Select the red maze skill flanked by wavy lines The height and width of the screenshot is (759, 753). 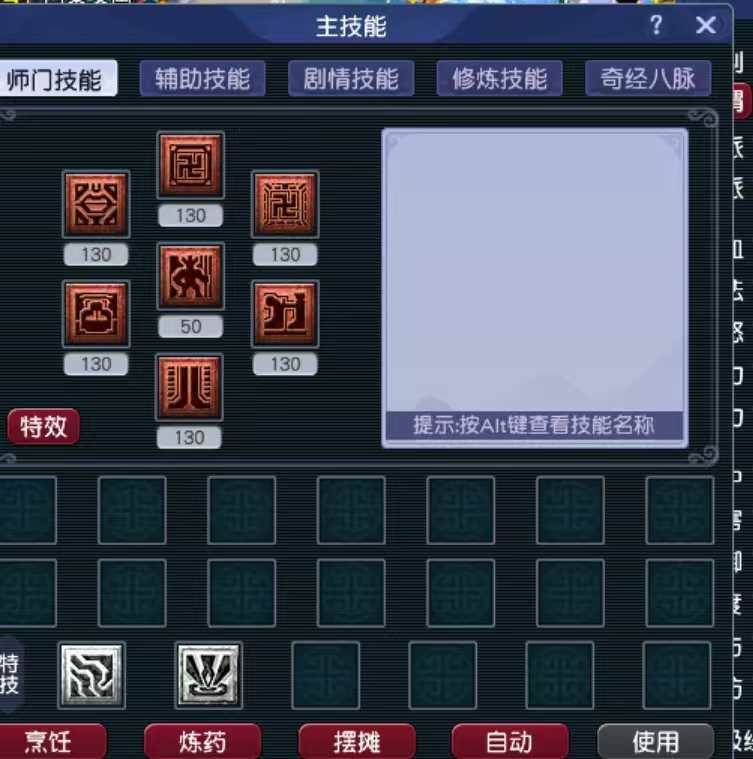point(285,204)
